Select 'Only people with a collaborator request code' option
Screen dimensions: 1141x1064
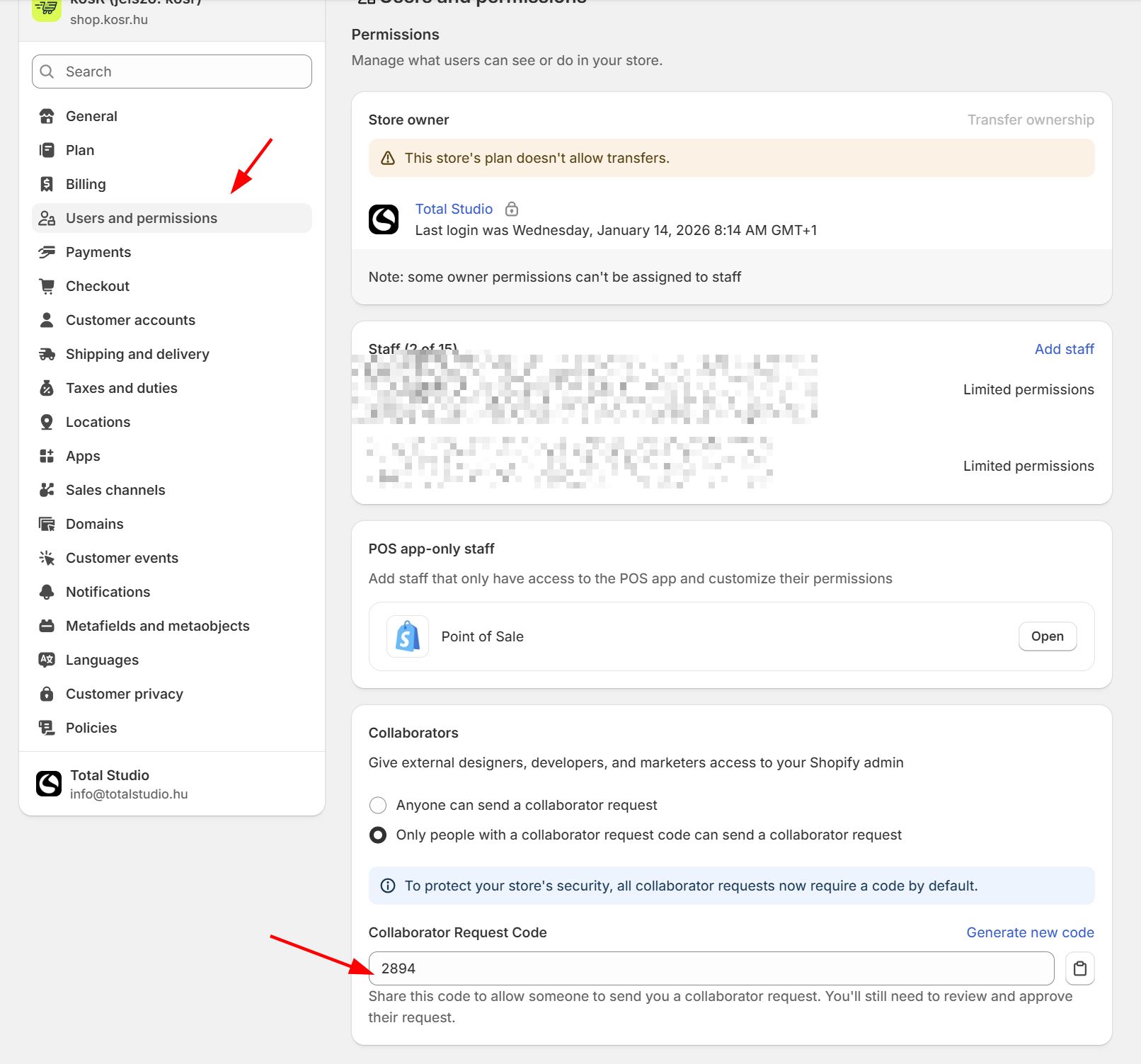[378, 835]
